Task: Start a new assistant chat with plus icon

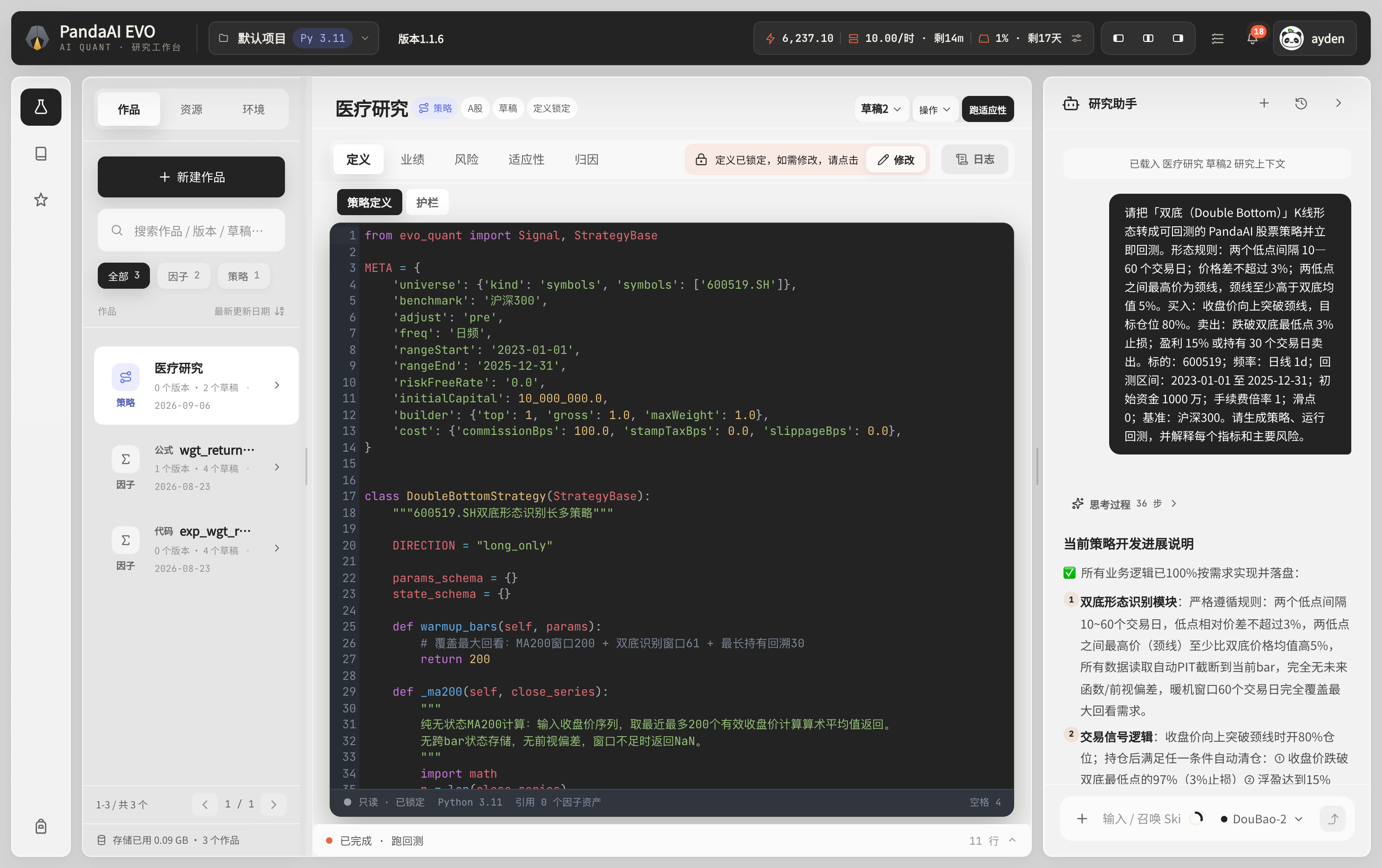Action: [x=1264, y=103]
